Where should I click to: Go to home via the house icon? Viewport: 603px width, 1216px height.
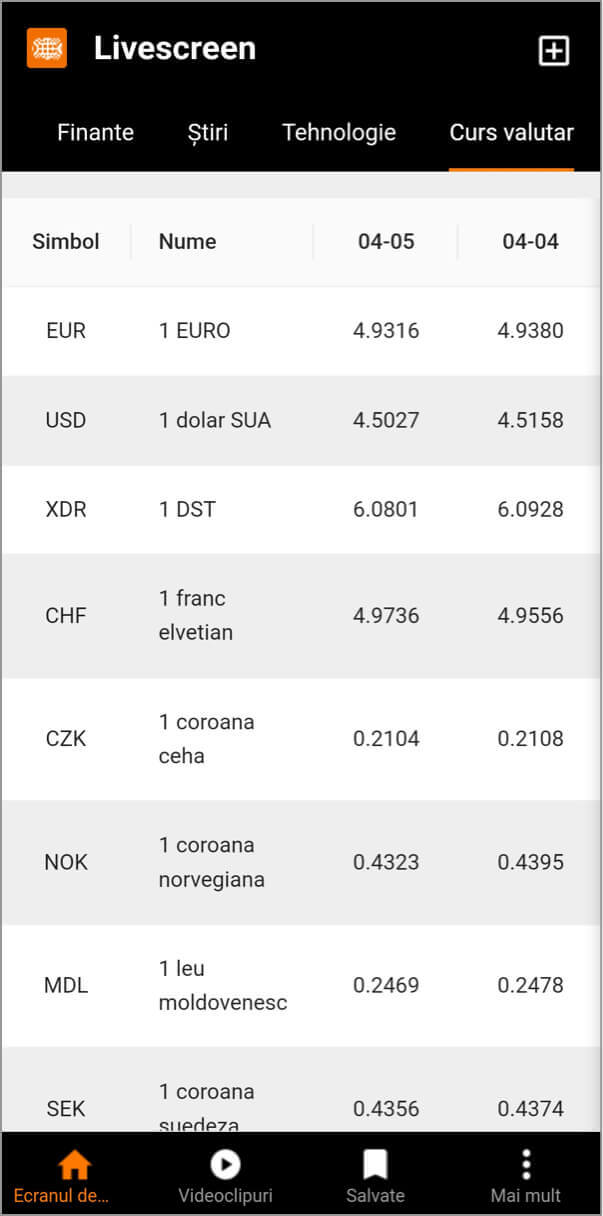tap(75, 1165)
